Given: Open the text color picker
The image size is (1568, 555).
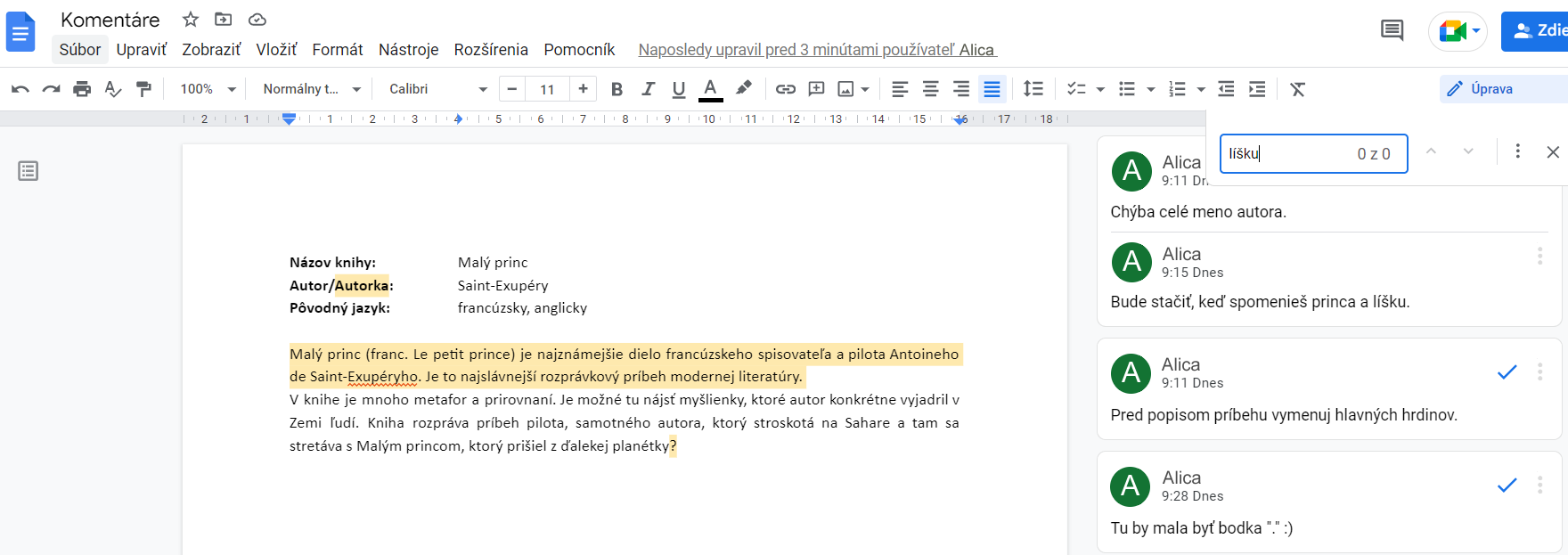Looking at the screenshot, I should tap(710, 89).
